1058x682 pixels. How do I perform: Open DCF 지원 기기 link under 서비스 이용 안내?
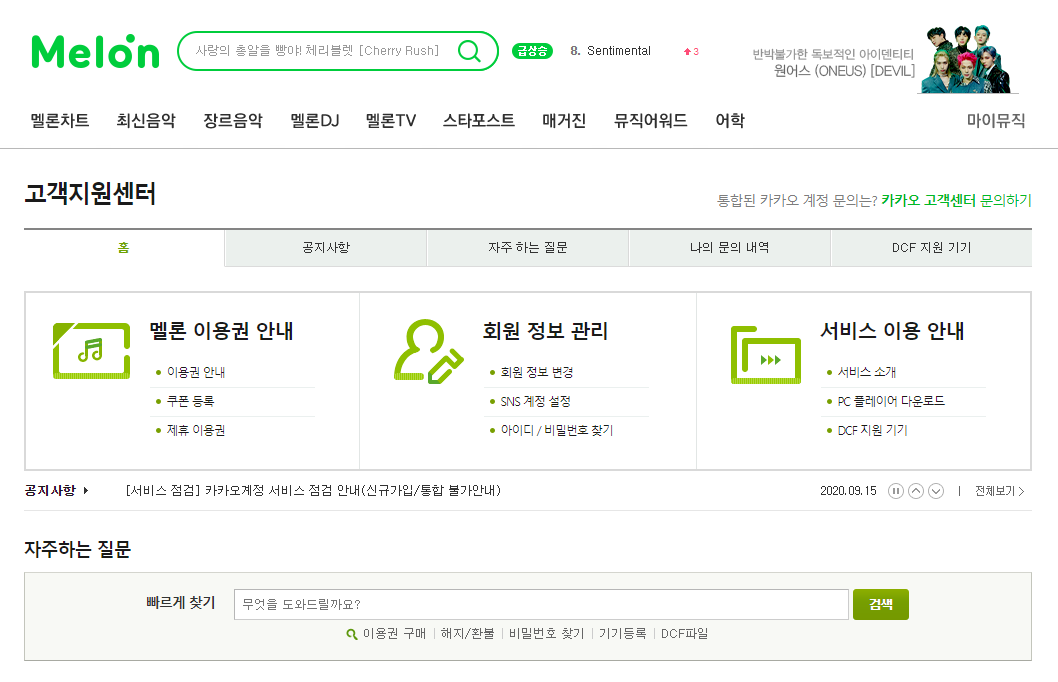(x=872, y=430)
